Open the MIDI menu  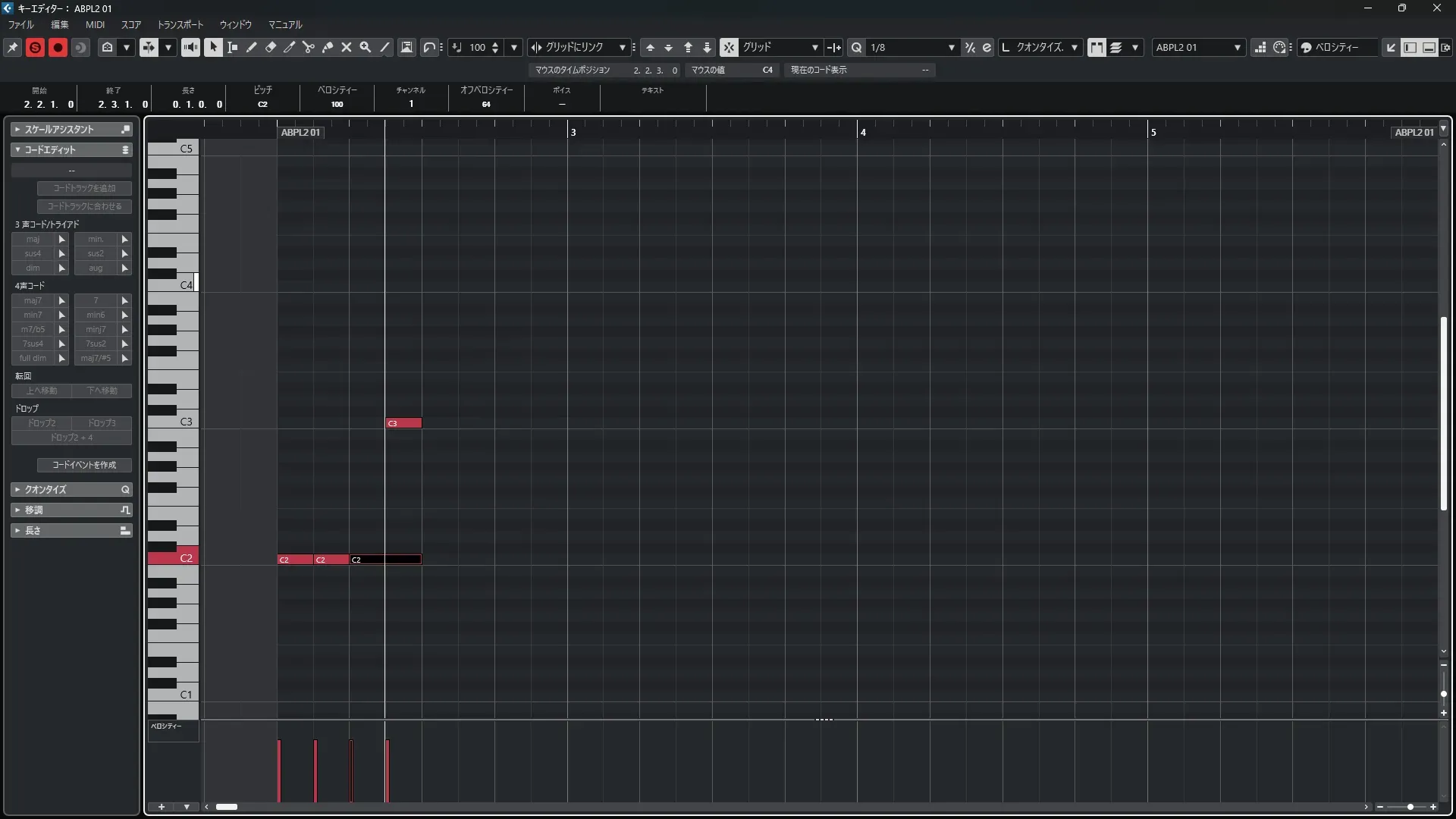coord(95,24)
